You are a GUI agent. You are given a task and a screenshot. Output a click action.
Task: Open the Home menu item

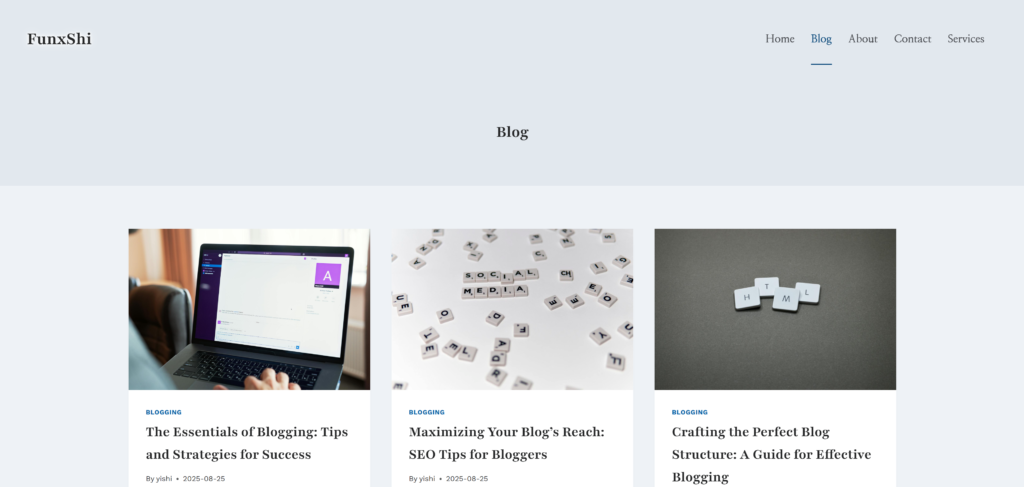coord(780,39)
